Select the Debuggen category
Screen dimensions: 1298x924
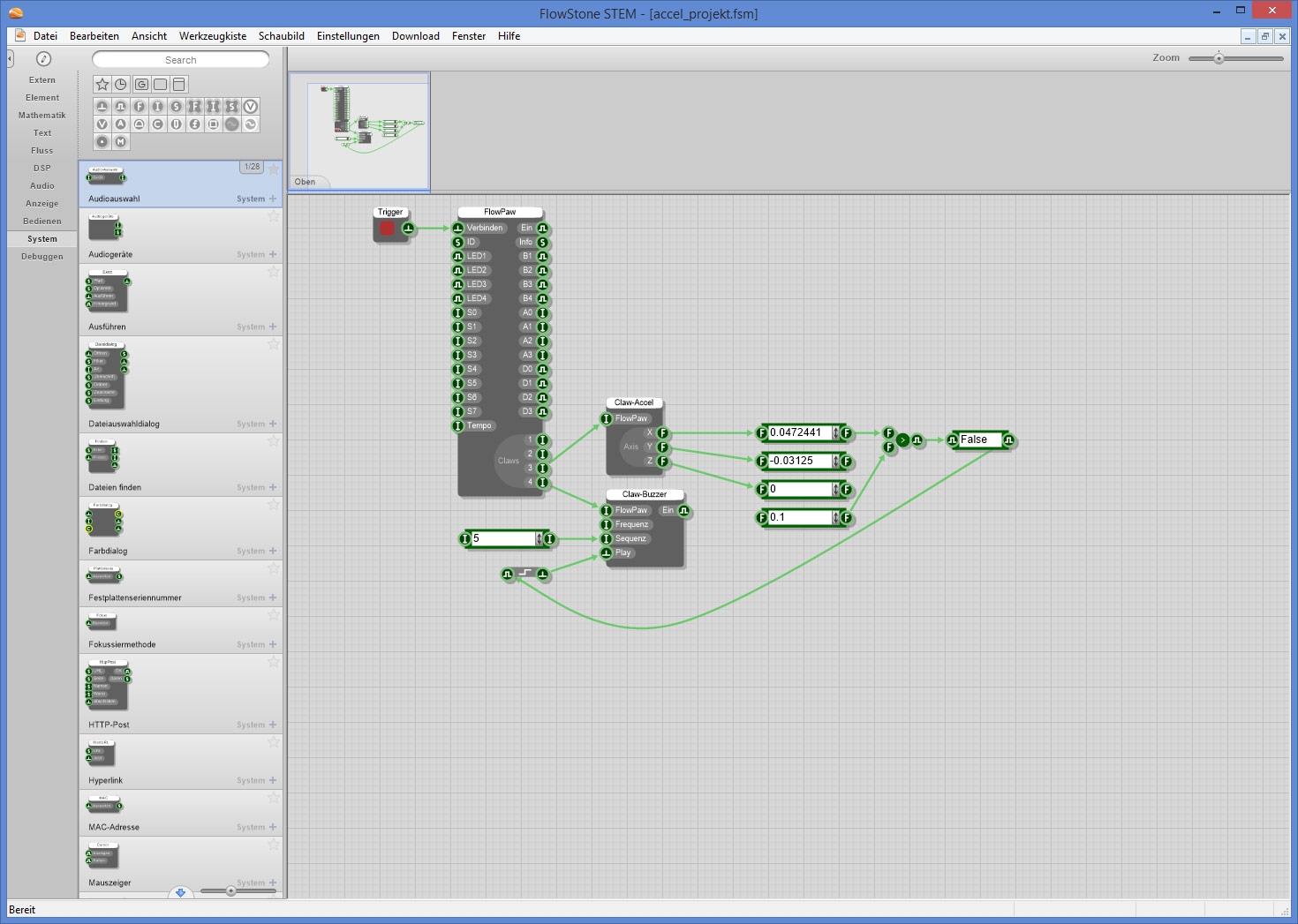(x=42, y=257)
